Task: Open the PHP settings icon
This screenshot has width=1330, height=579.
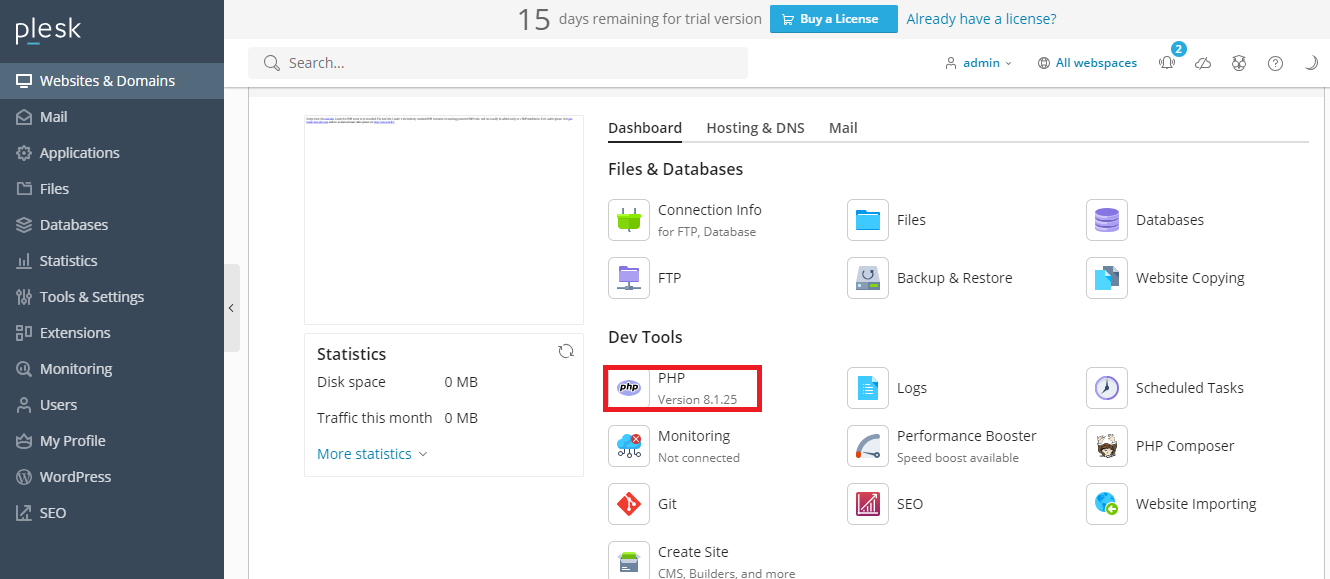Action: point(629,388)
